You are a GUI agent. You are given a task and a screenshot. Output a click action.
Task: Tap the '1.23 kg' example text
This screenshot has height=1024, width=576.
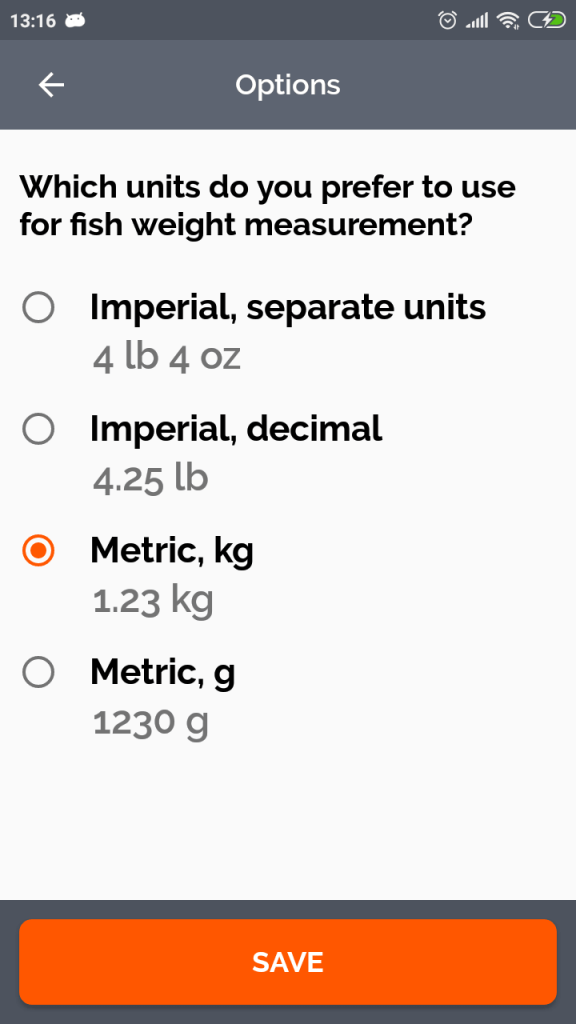pyautogui.click(x=152, y=600)
